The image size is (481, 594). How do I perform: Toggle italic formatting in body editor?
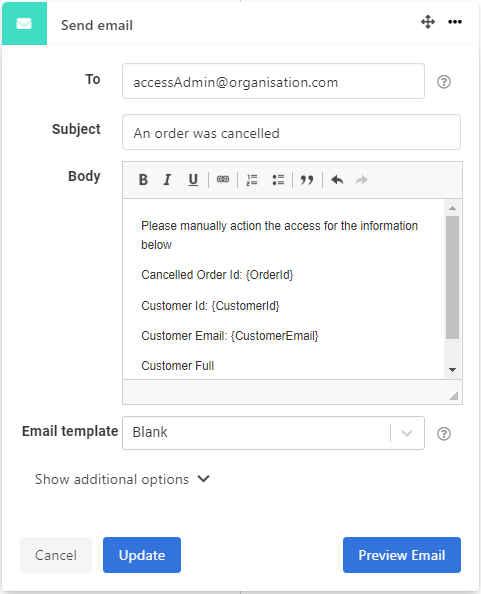click(x=167, y=180)
